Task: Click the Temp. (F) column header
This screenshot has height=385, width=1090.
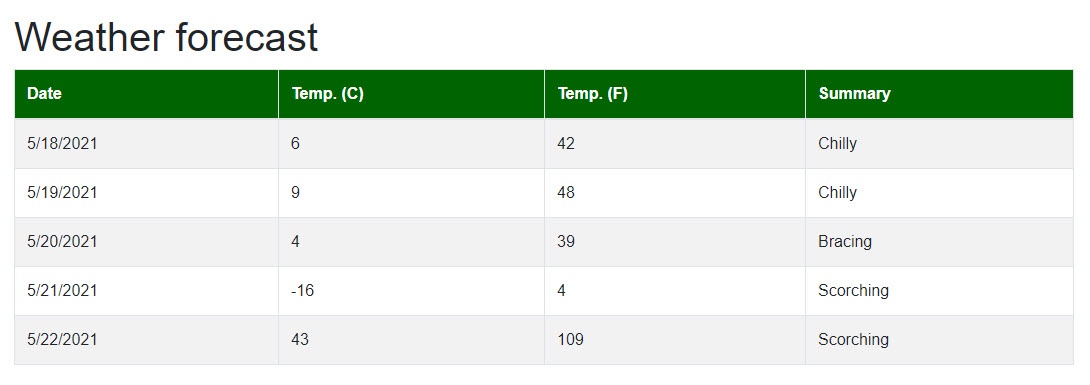Action: pos(674,94)
